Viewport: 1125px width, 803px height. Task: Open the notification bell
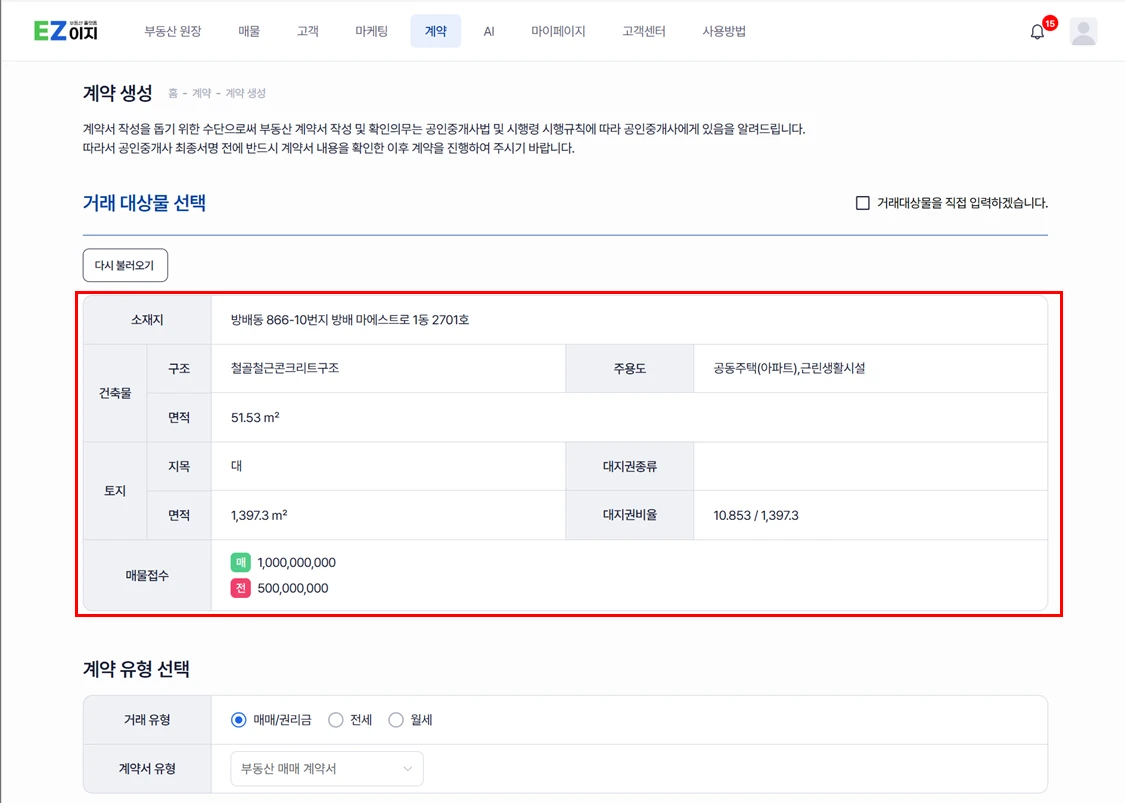pyautogui.click(x=1037, y=32)
